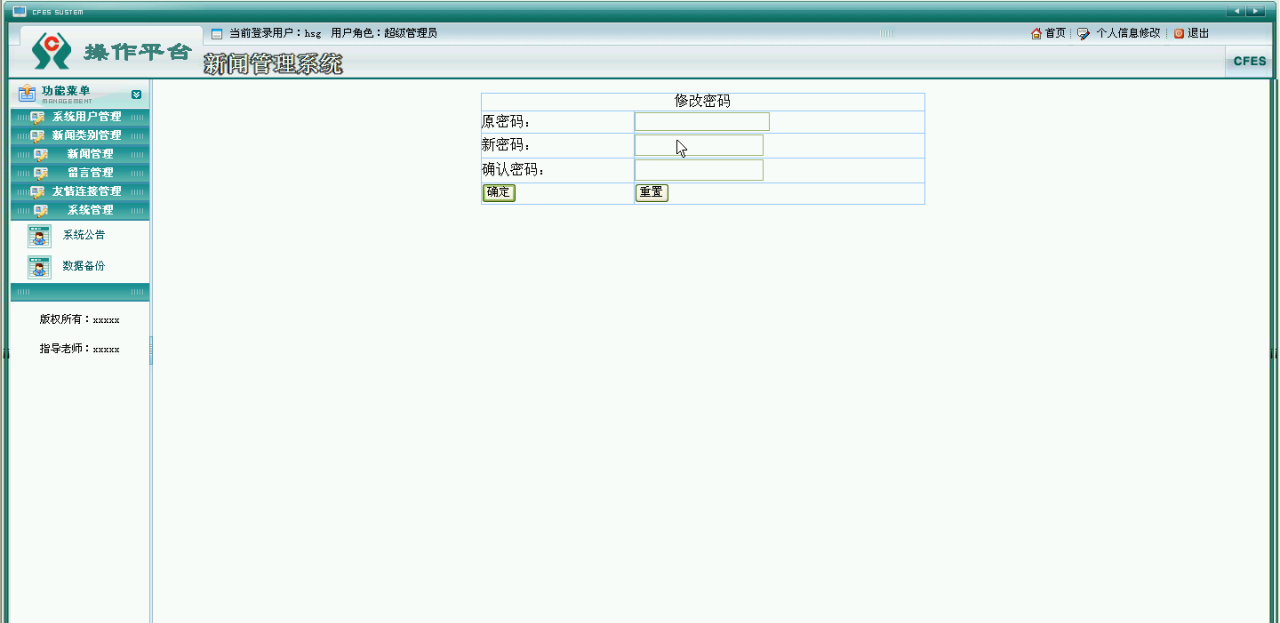Click the home icon beside 首页
The height and width of the screenshot is (623, 1280).
click(x=1036, y=33)
